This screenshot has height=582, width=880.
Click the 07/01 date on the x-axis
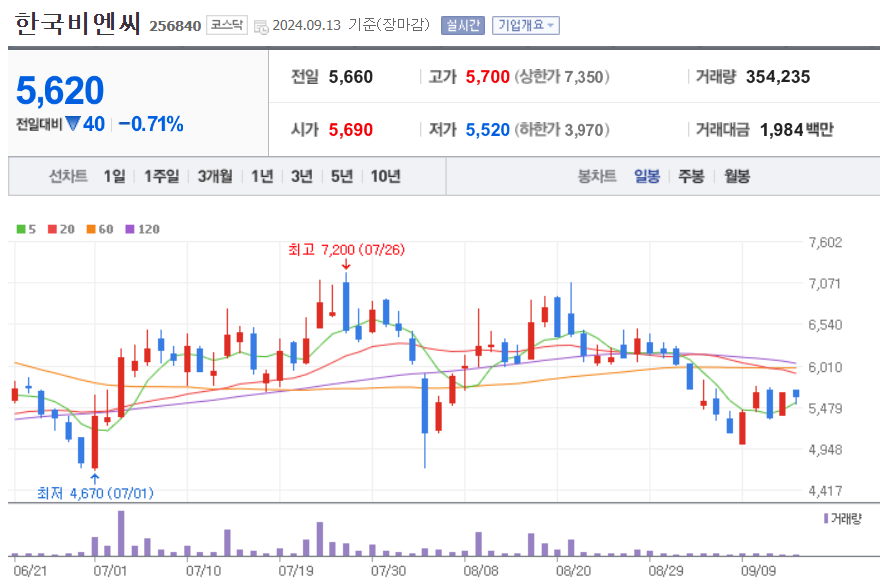pyautogui.click(x=110, y=571)
